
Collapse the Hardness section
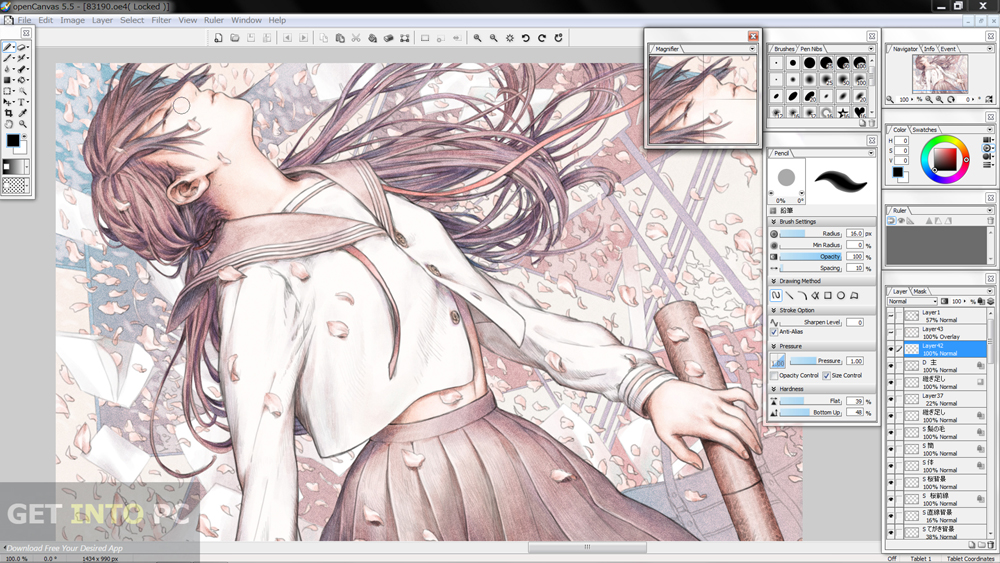click(x=774, y=388)
